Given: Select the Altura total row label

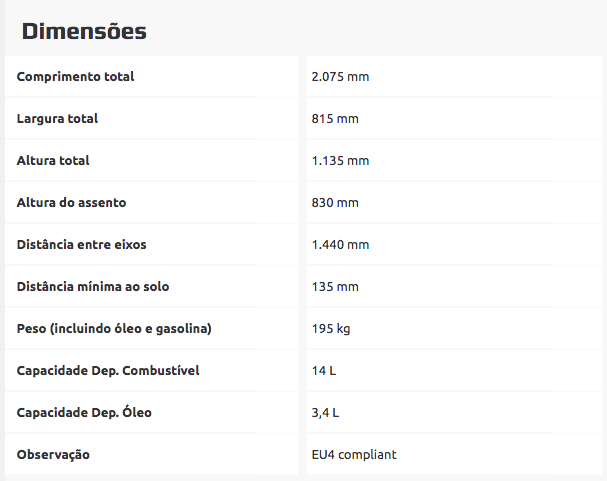Looking at the screenshot, I should coord(53,161).
